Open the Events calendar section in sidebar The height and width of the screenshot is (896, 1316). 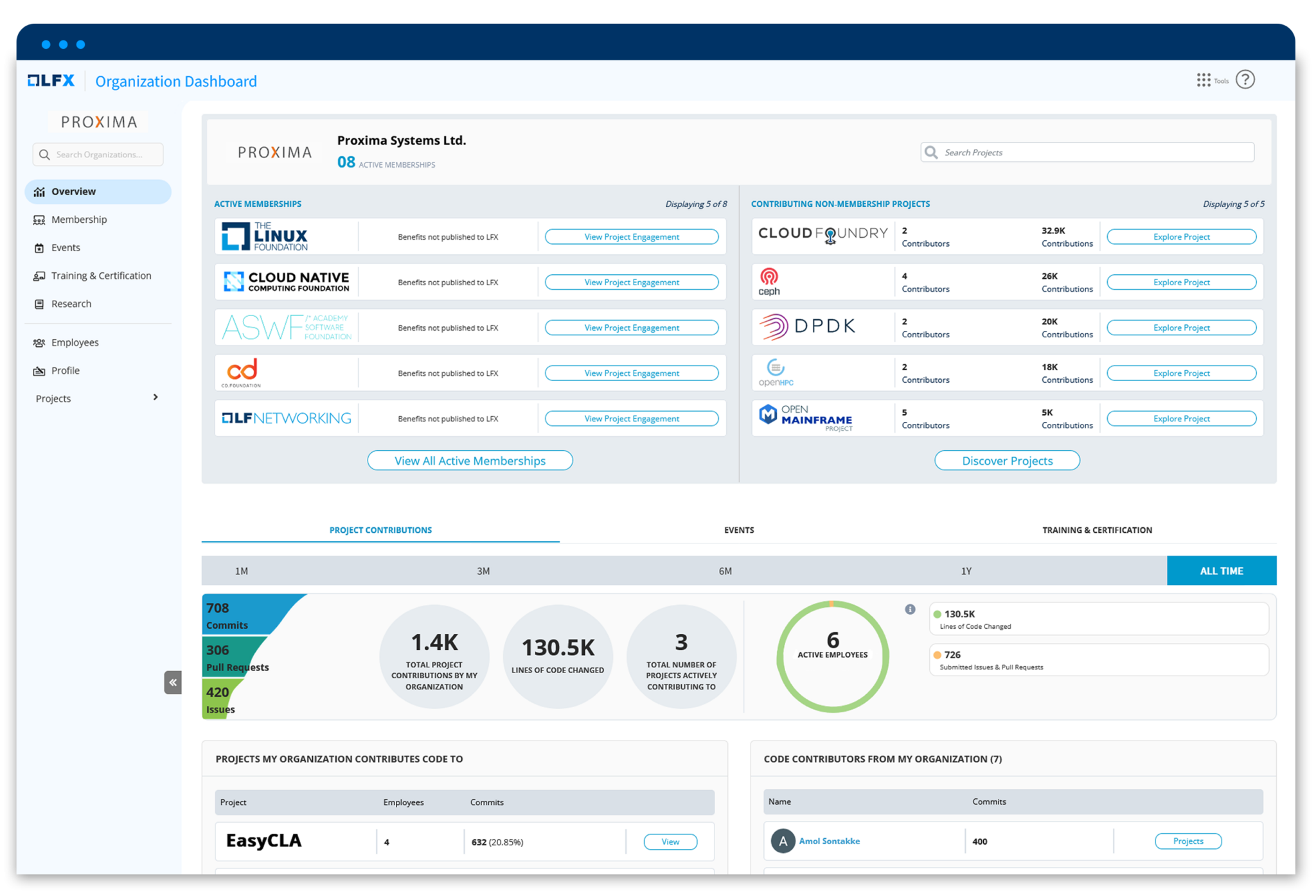[65, 247]
